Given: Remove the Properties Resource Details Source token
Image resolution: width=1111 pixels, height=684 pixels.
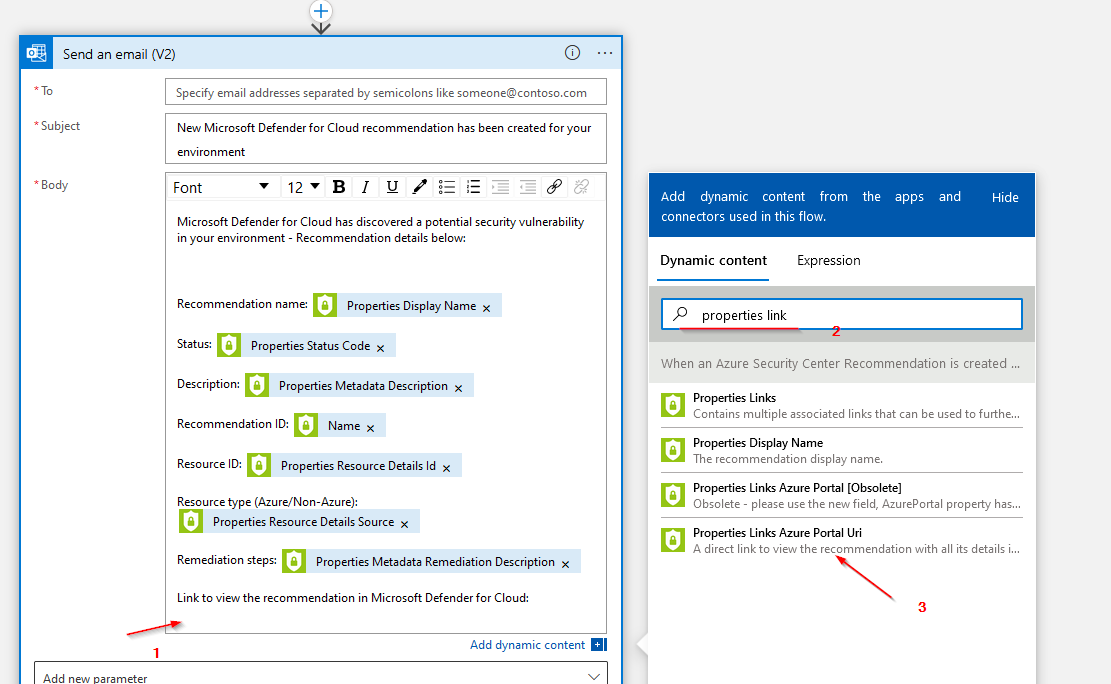Looking at the screenshot, I should point(405,524).
